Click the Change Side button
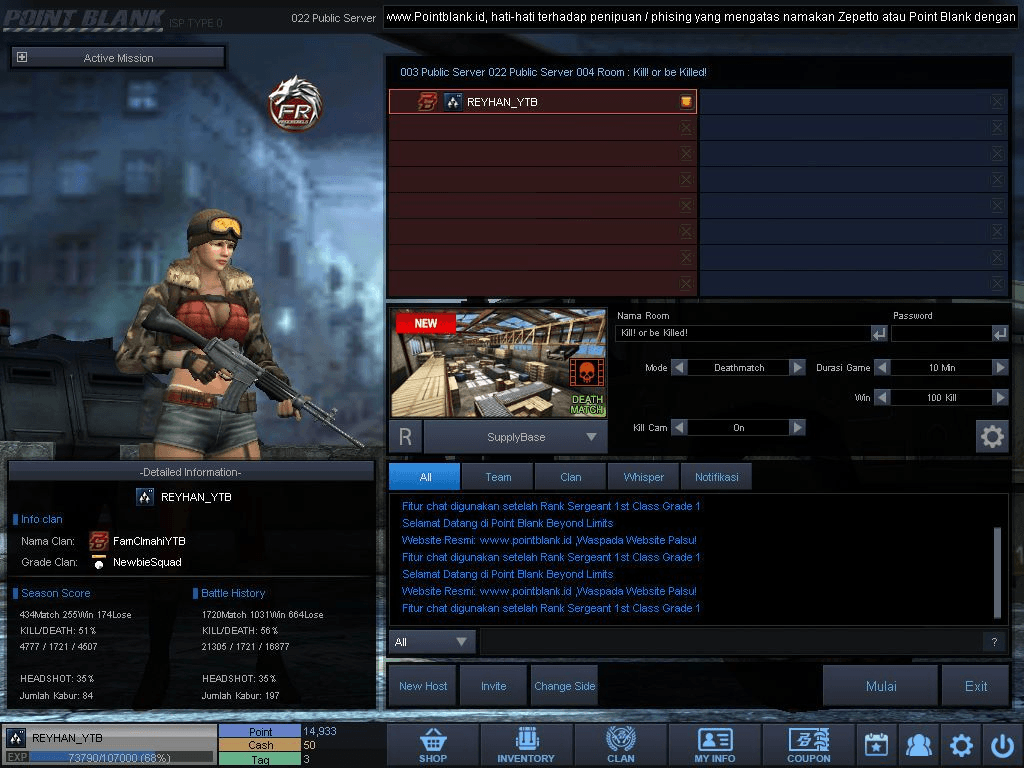1024x768 pixels. tap(564, 686)
